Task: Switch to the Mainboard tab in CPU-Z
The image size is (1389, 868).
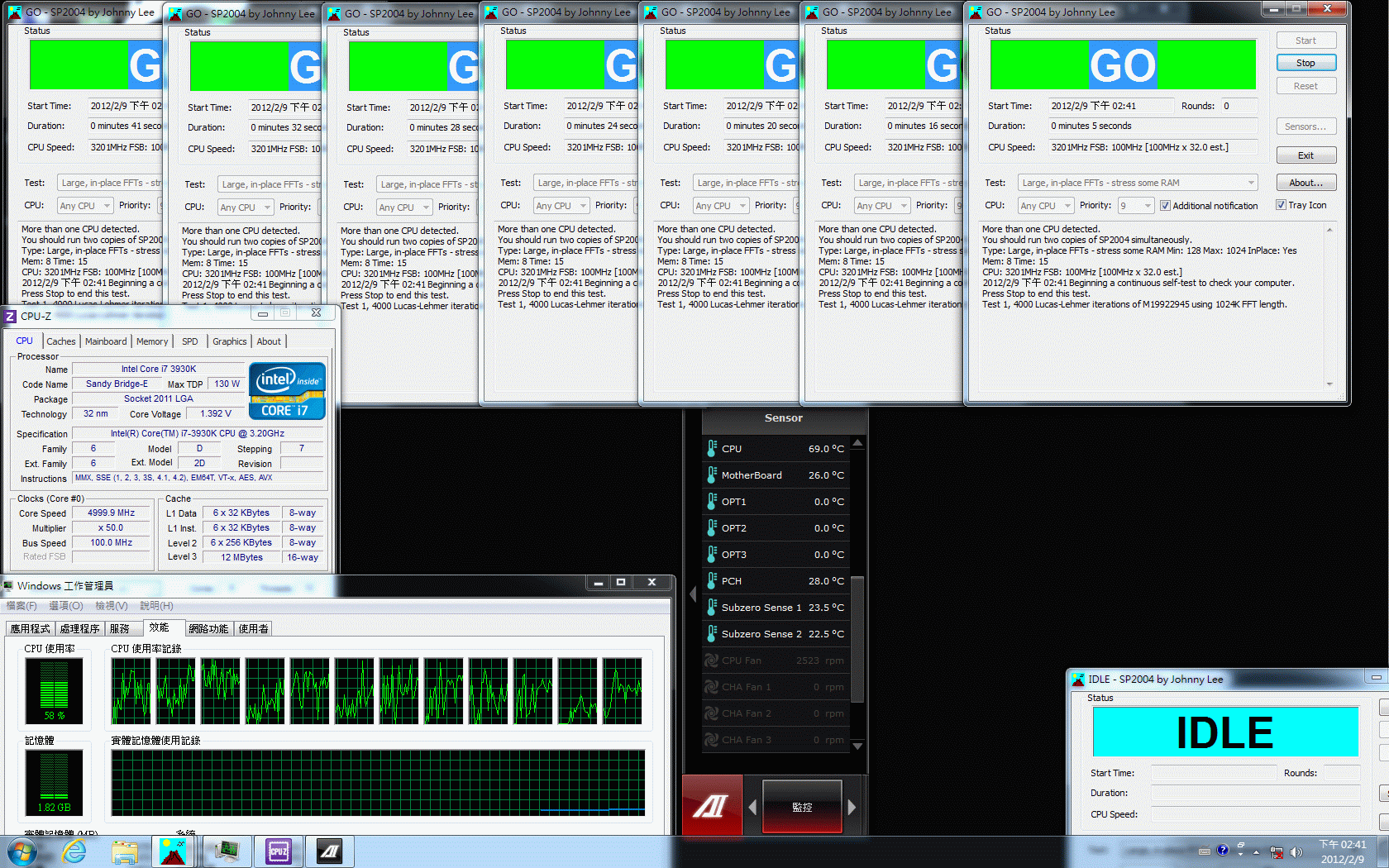Action: click(x=106, y=341)
